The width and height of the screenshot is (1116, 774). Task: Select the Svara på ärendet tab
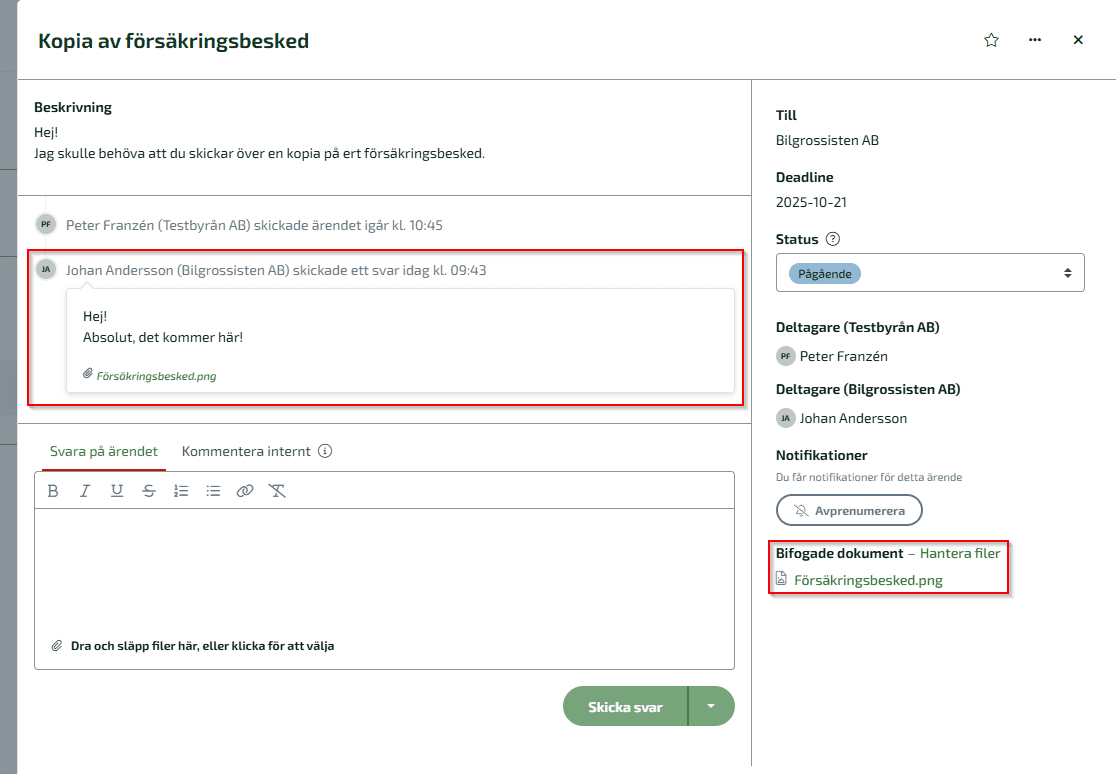(x=103, y=452)
